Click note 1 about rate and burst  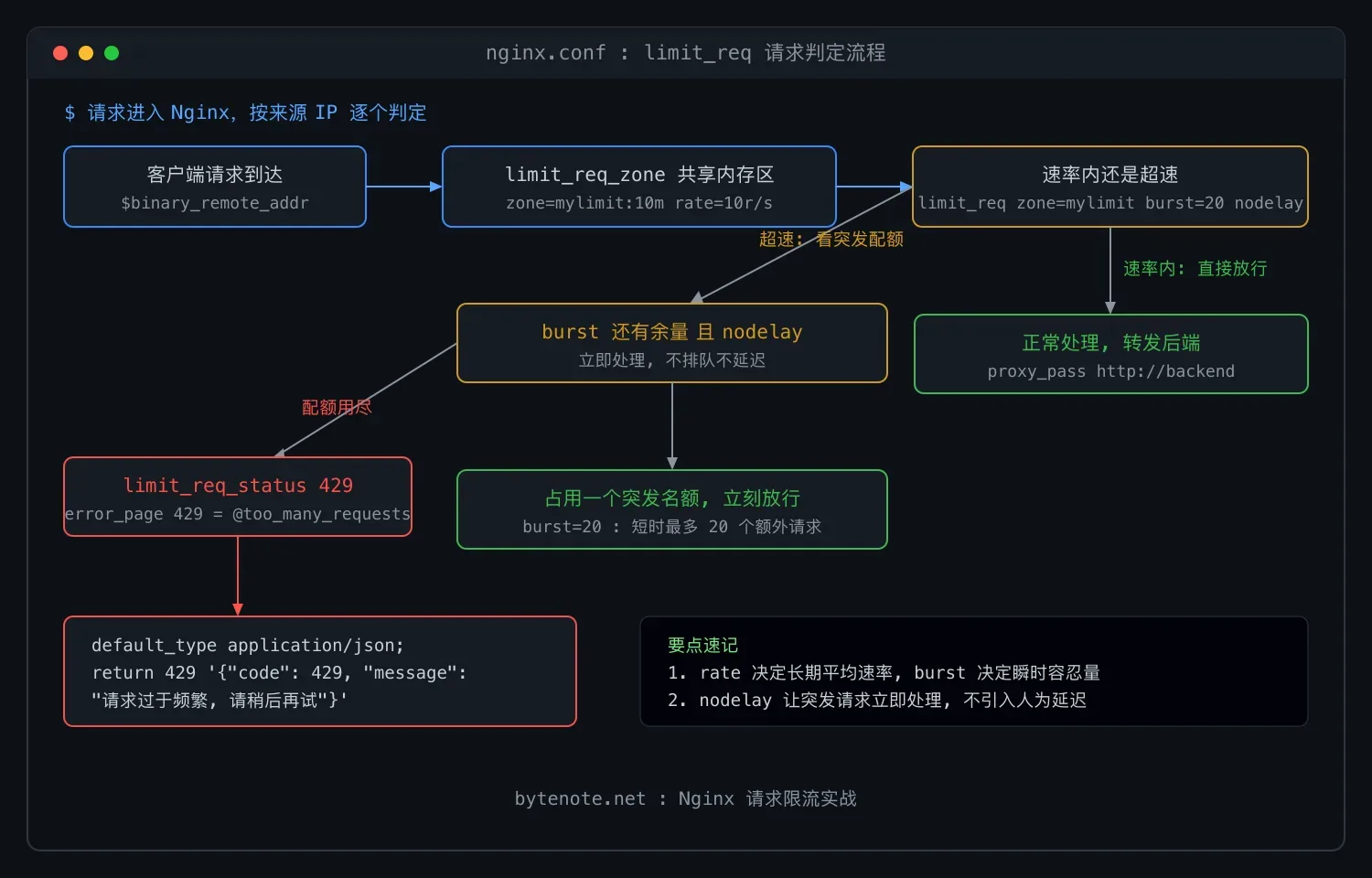[x=884, y=673]
